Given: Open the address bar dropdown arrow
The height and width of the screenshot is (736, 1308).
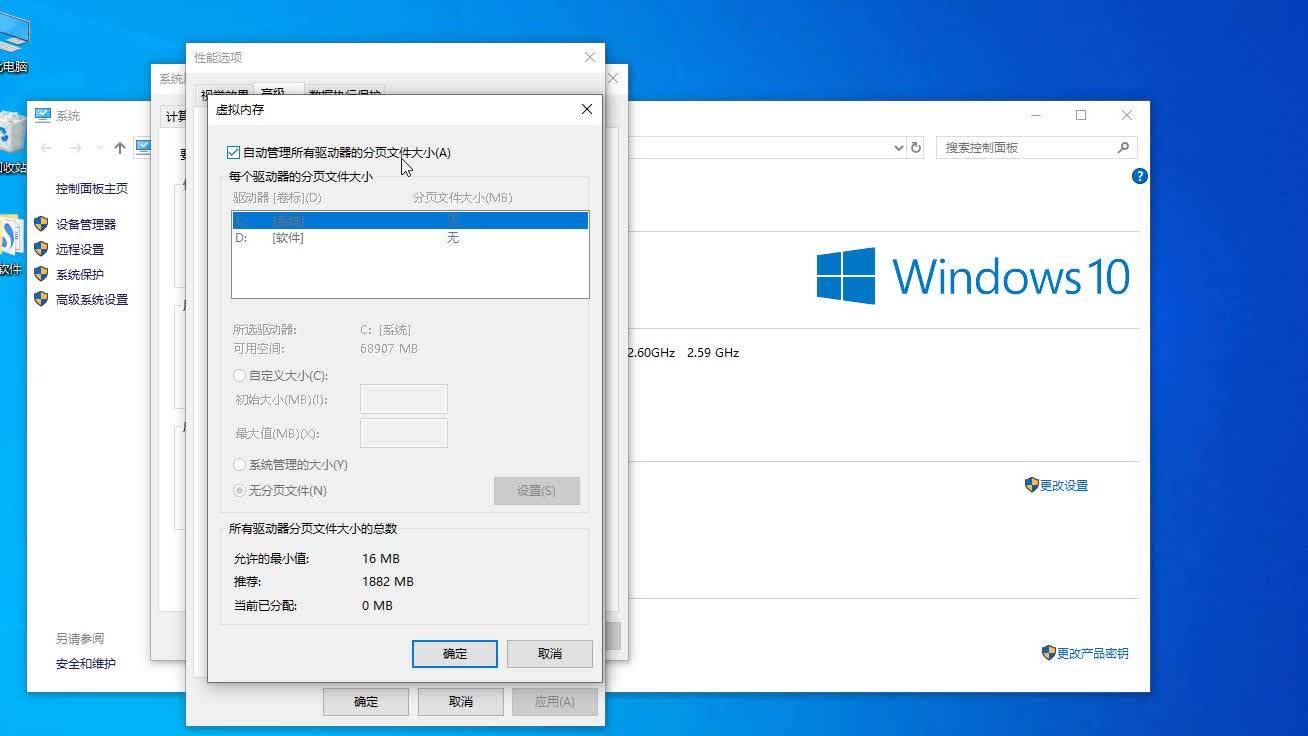Looking at the screenshot, I should coord(898,147).
